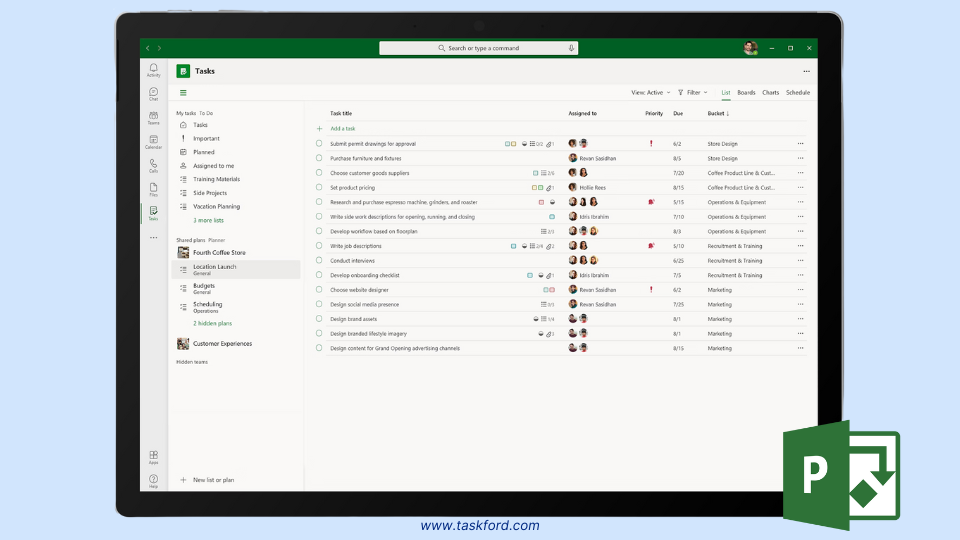Open the Chat icon in sidebar
The height and width of the screenshot is (540, 960).
153,93
